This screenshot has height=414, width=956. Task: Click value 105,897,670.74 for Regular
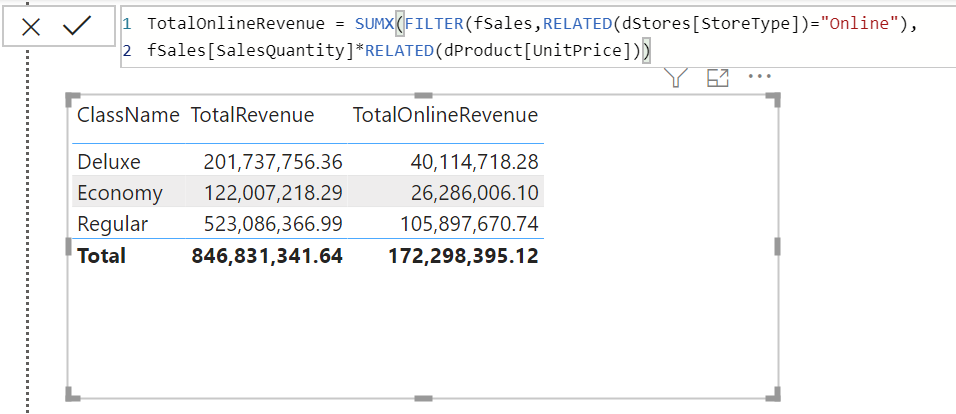click(x=469, y=224)
